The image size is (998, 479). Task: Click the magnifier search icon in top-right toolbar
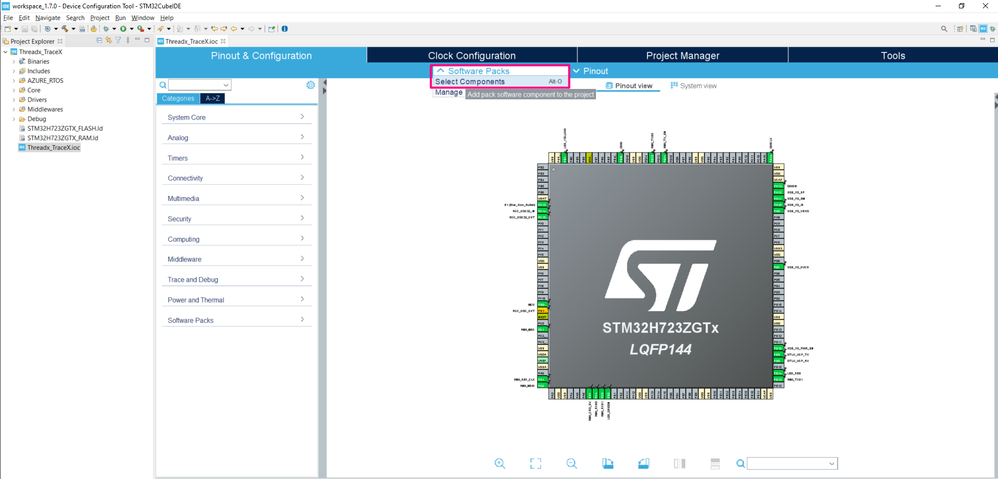tap(944, 29)
